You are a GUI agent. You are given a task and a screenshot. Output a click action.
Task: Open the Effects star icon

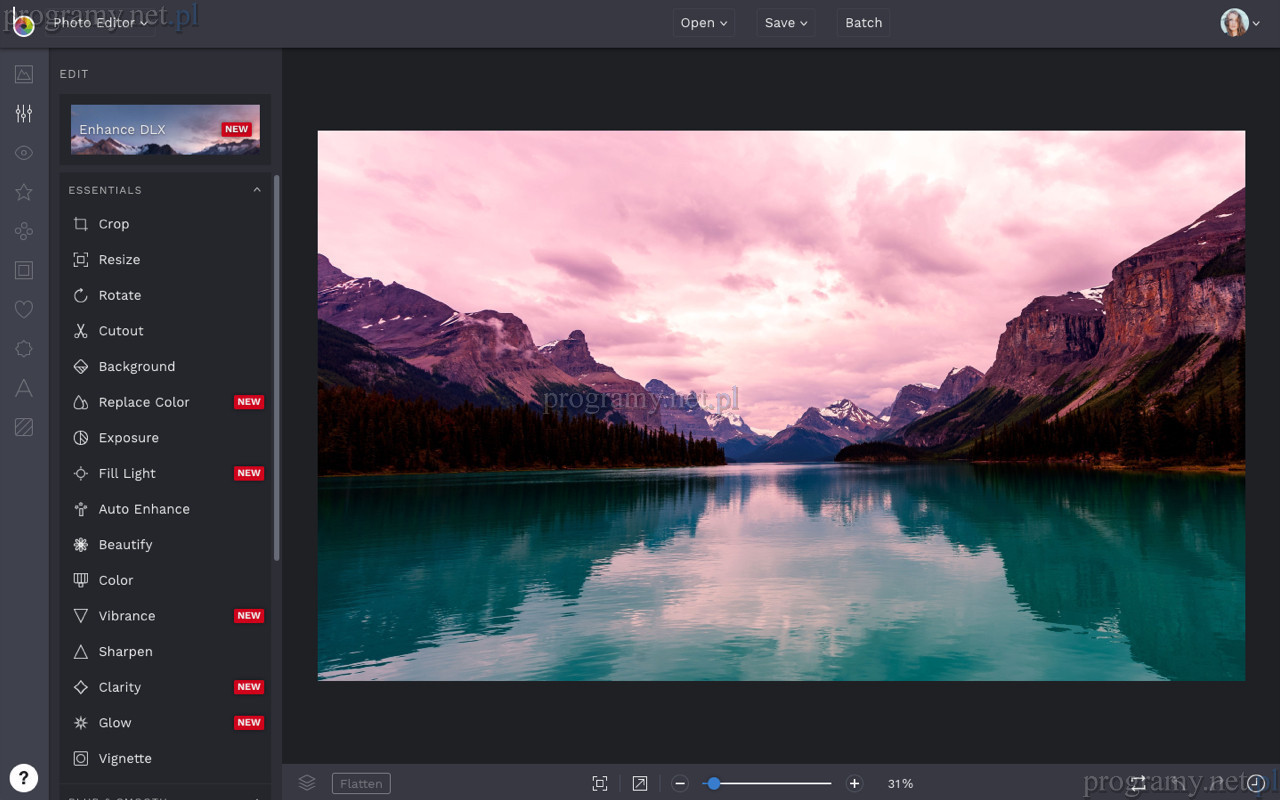point(24,192)
